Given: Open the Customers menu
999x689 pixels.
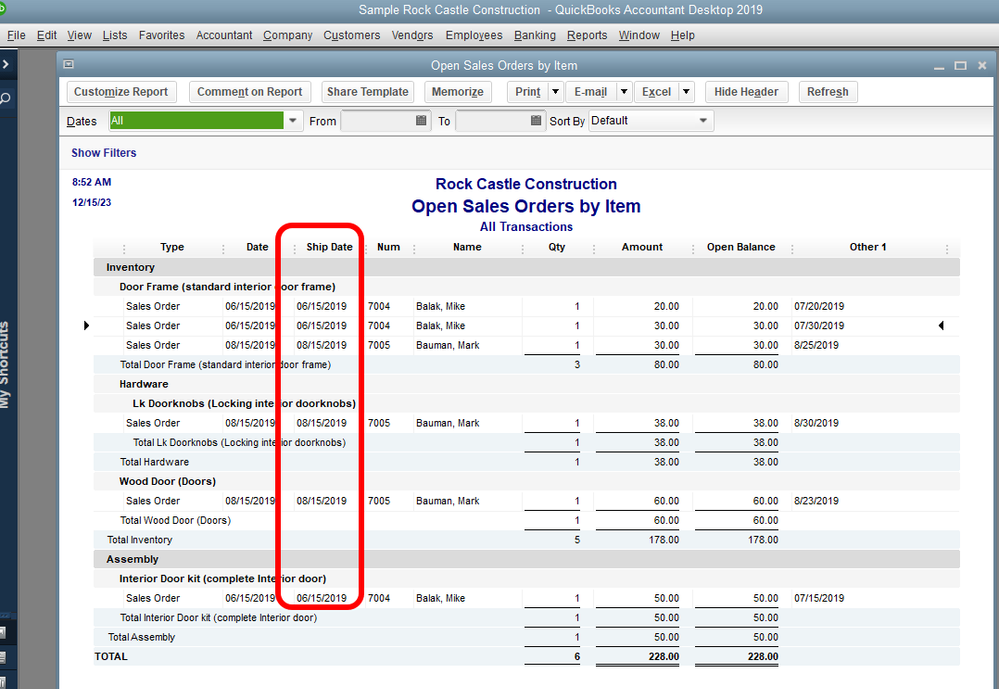Looking at the screenshot, I should pyautogui.click(x=352, y=35).
